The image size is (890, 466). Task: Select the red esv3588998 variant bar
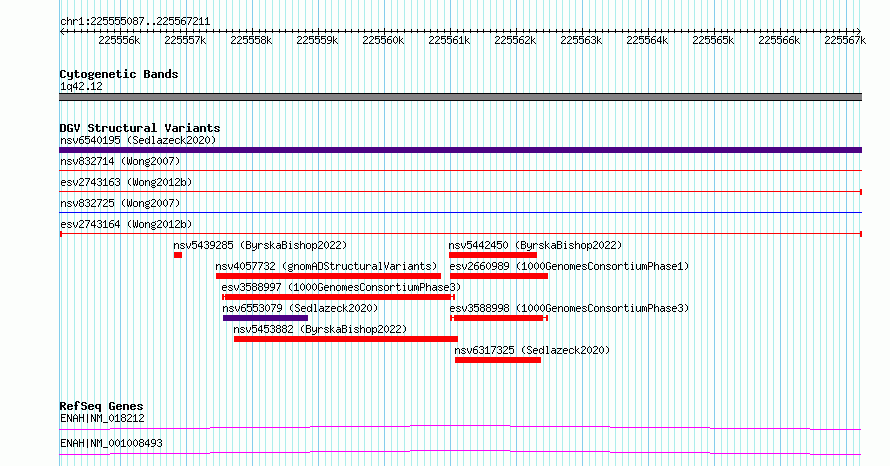(x=499, y=318)
